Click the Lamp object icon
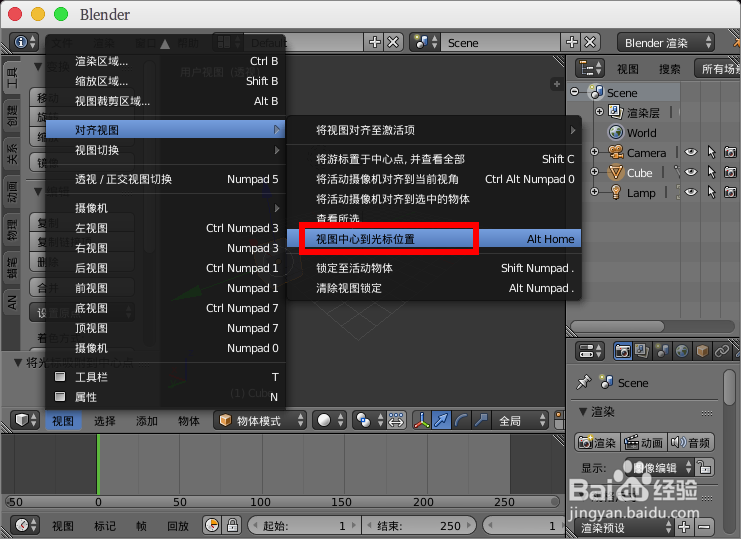 click(x=616, y=192)
